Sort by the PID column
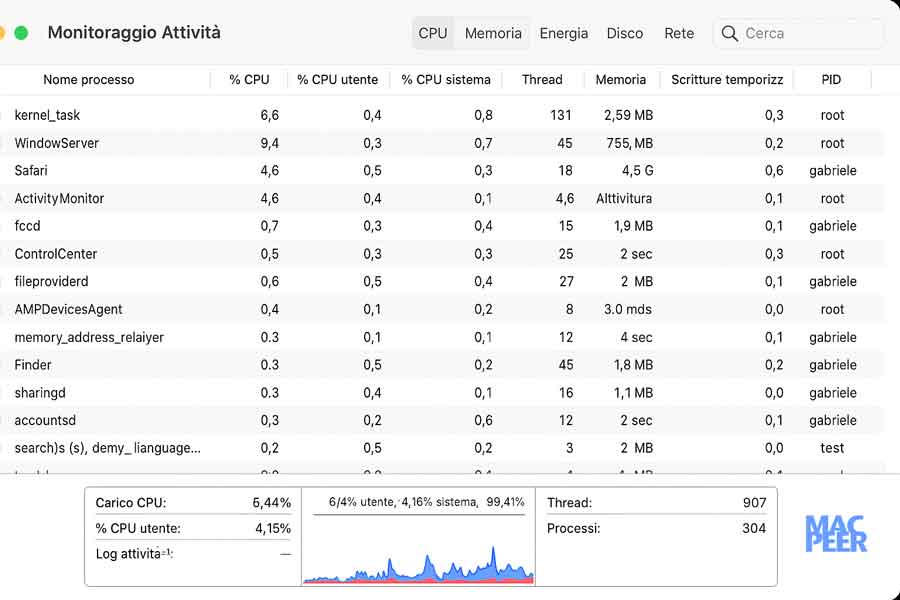Viewport: 900px width, 600px height. click(830, 79)
